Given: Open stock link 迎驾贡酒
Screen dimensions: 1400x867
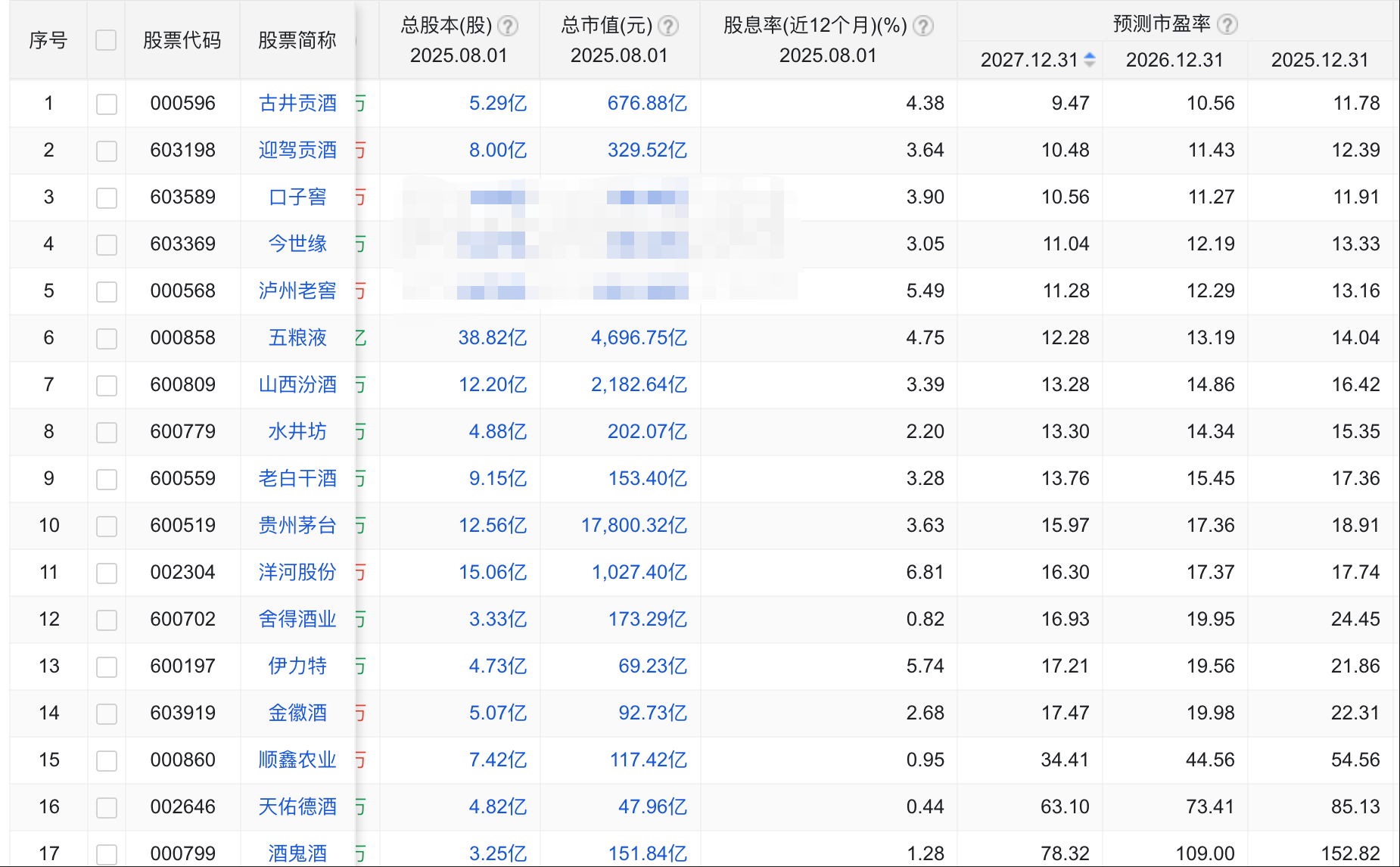Looking at the screenshot, I should coord(297,150).
